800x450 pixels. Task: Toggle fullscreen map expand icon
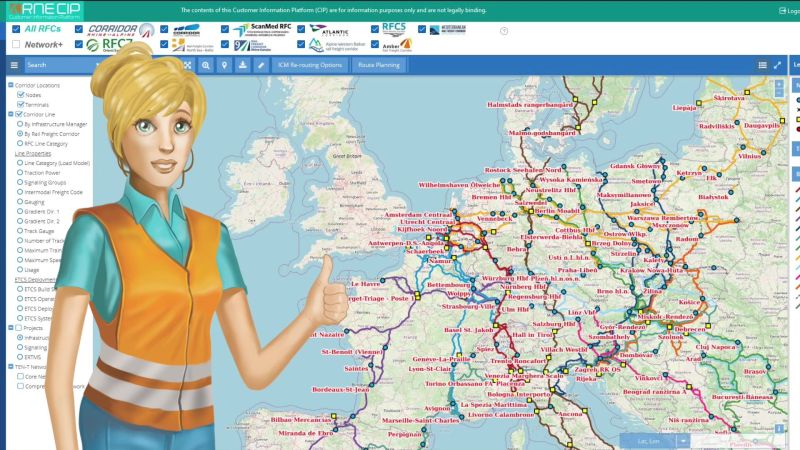(x=778, y=65)
